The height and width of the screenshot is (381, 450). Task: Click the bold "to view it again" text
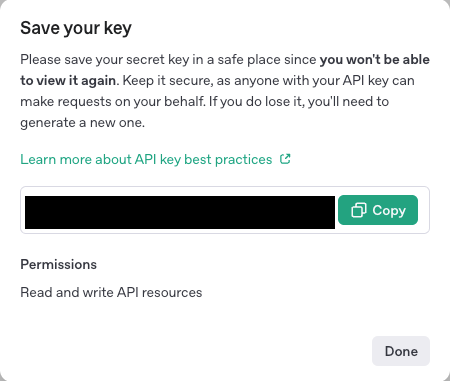point(68,81)
